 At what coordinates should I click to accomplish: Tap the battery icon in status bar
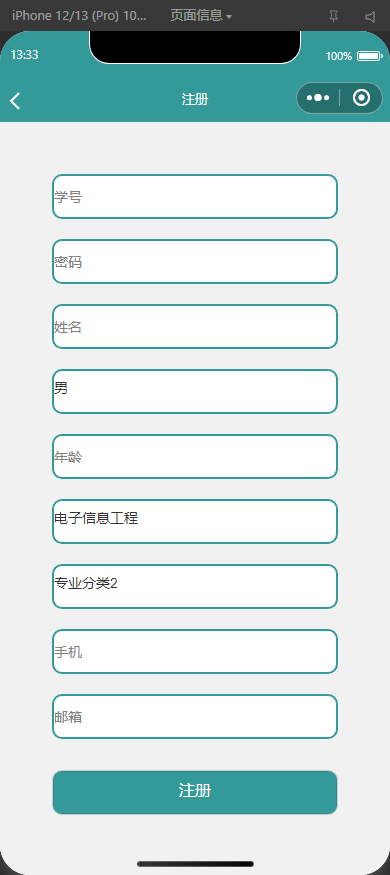(369, 56)
